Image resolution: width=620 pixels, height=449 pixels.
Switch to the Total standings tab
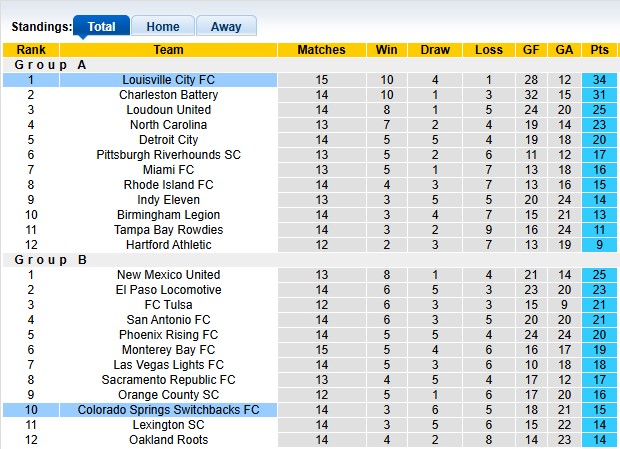coord(101,27)
